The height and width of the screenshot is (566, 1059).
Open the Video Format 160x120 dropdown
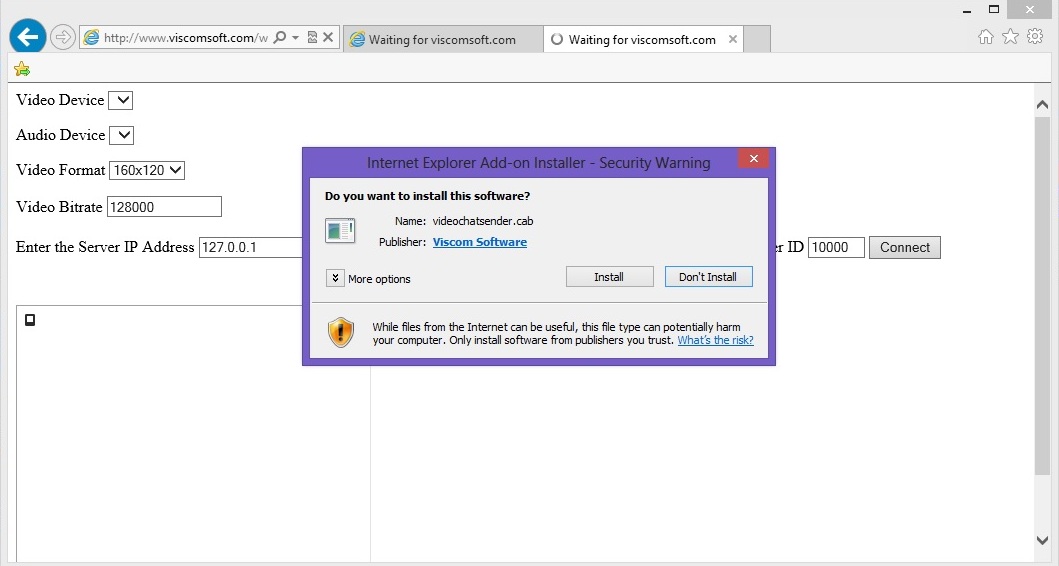[147, 171]
